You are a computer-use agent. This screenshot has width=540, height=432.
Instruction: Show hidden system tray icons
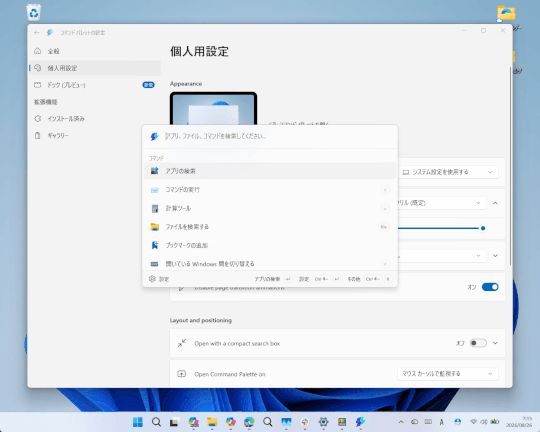[x=401, y=422]
